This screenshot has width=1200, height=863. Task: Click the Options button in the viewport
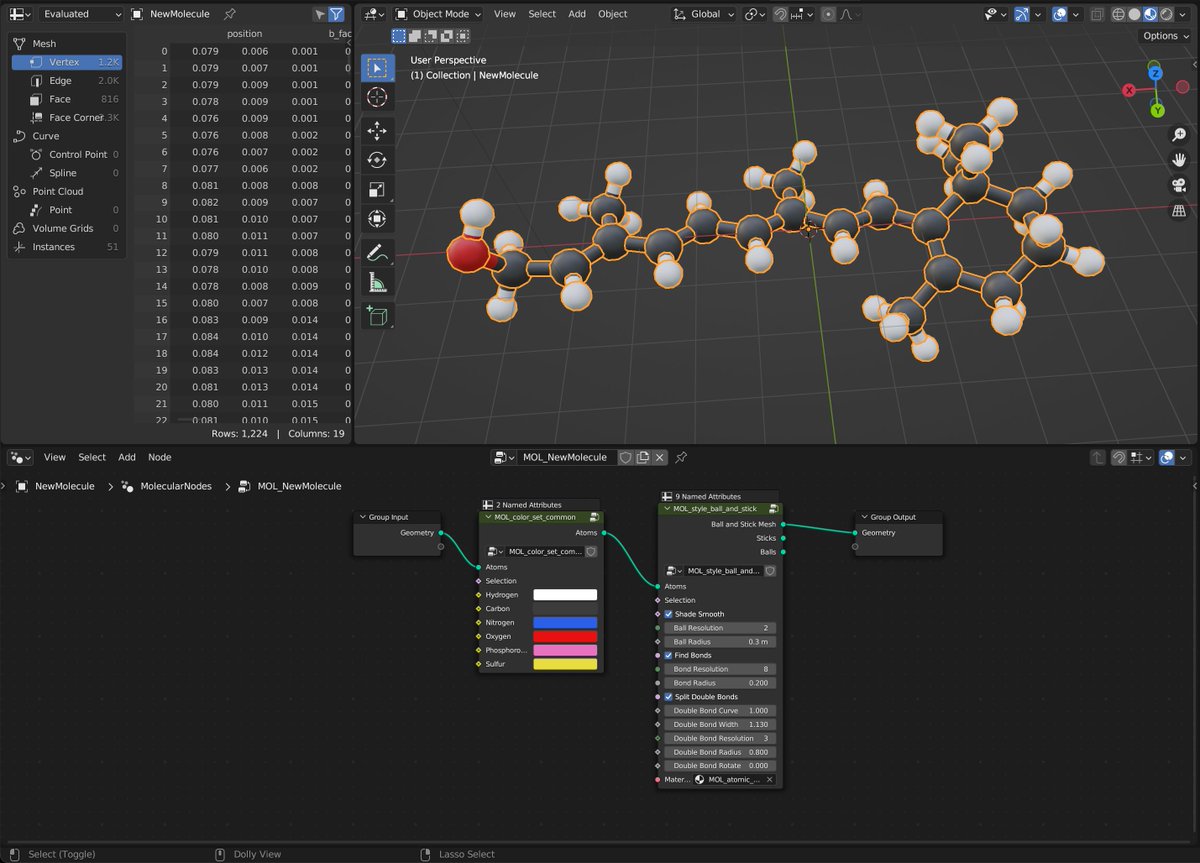point(1163,35)
